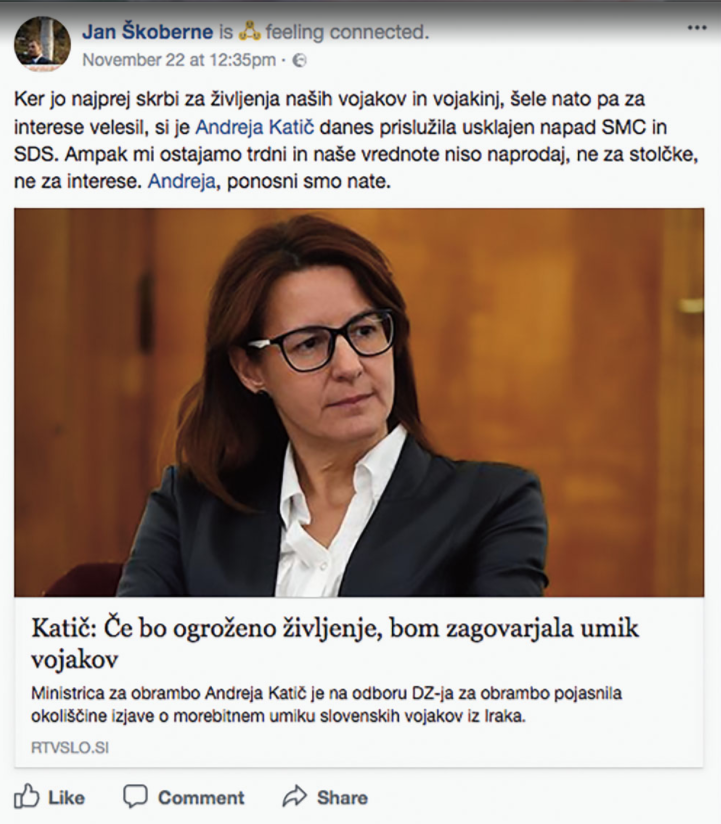The height and width of the screenshot is (824, 721).
Task: Click Jan Škoberne's profile picture
Action: click(x=43, y=44)
